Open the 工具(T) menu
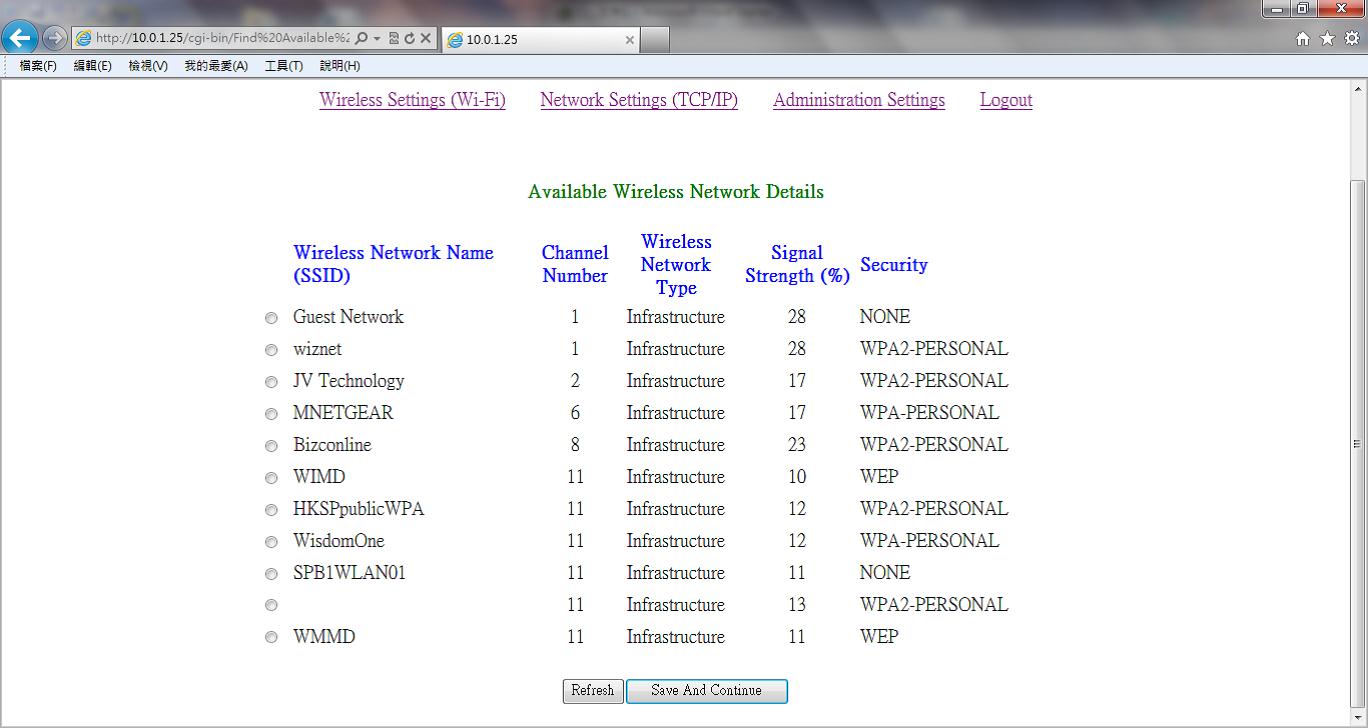Image resolution: width=1368 pixels, height=728 pixels. click(x=283, y=66)
